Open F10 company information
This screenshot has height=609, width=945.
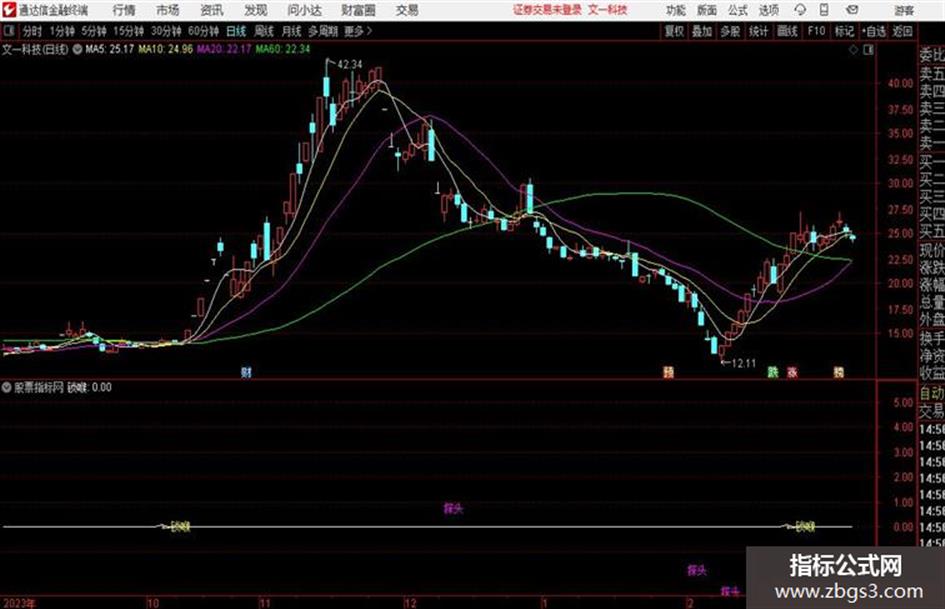click(816, 31)
